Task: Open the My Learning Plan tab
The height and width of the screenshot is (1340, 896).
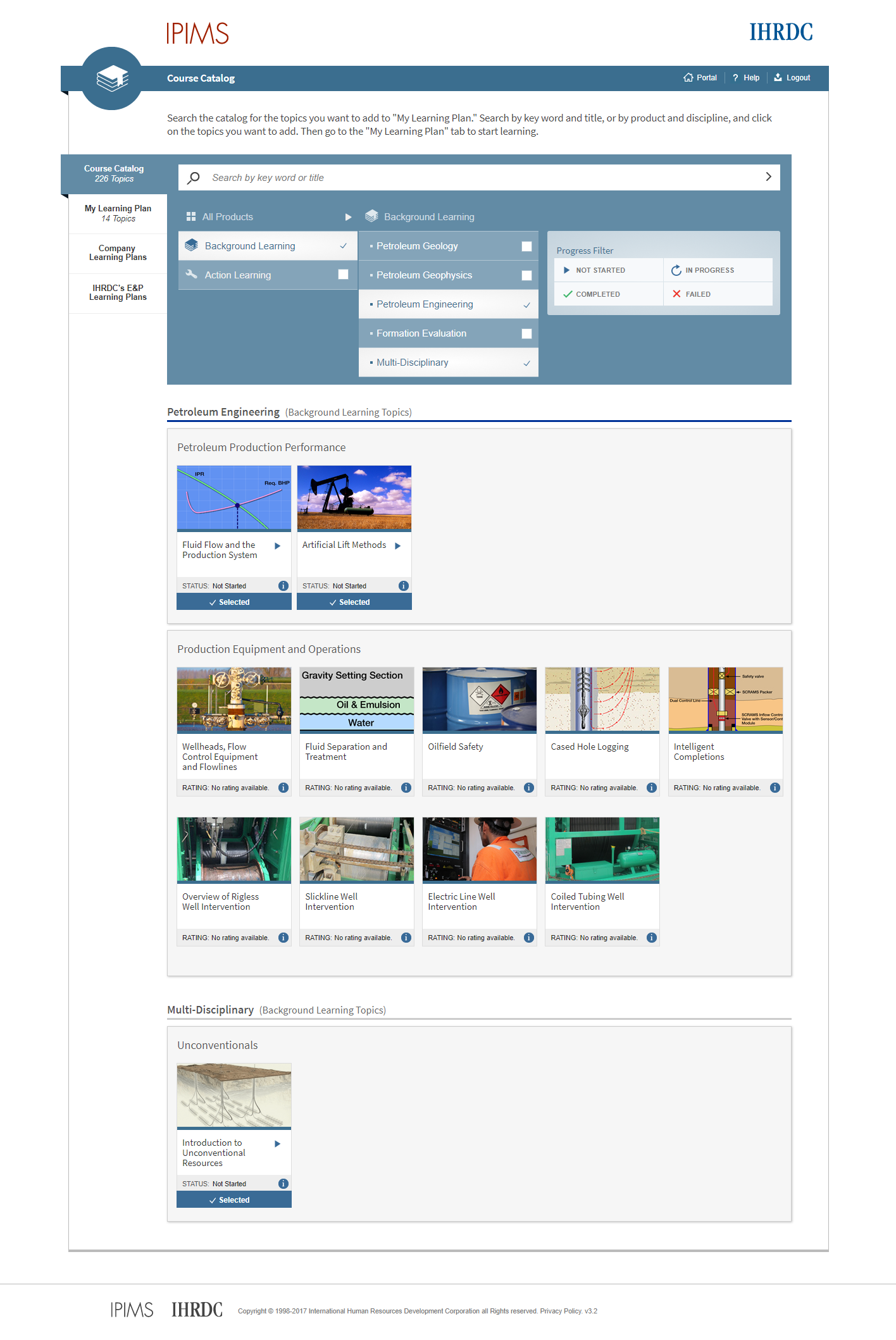Action: [x=118, y=214]
